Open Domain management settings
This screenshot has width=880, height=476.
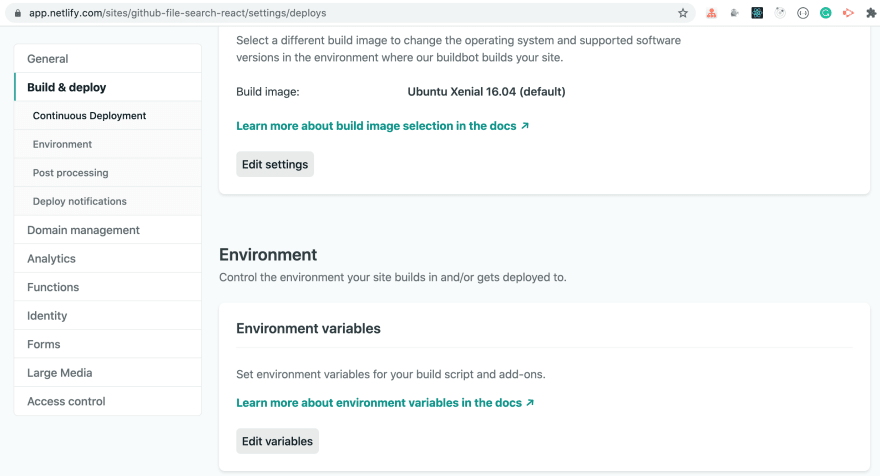coord(108,230)
